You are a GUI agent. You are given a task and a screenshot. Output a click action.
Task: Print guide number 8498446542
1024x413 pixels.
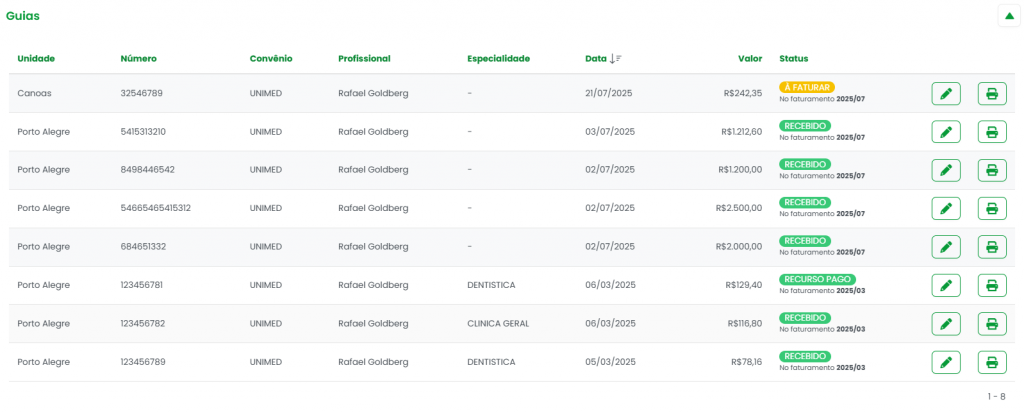coord(991,170)
